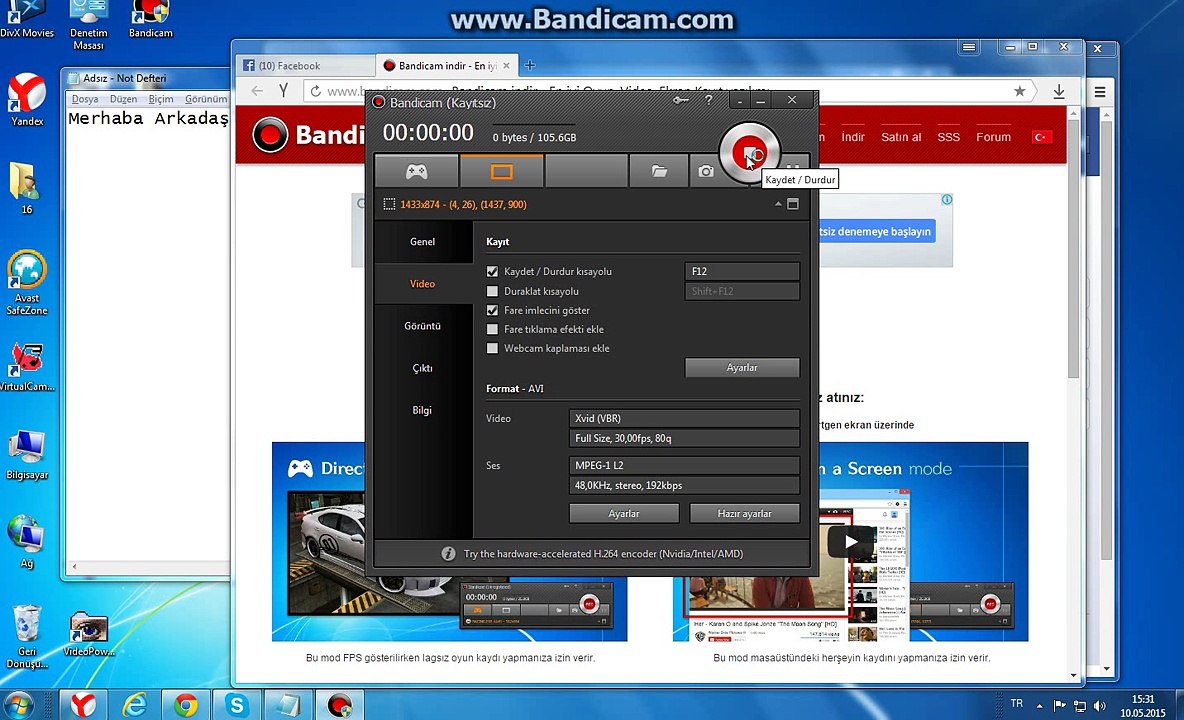
Task: Open Görüntü tab in Bandicam sidebar
Action: click(x=422, y=326)
